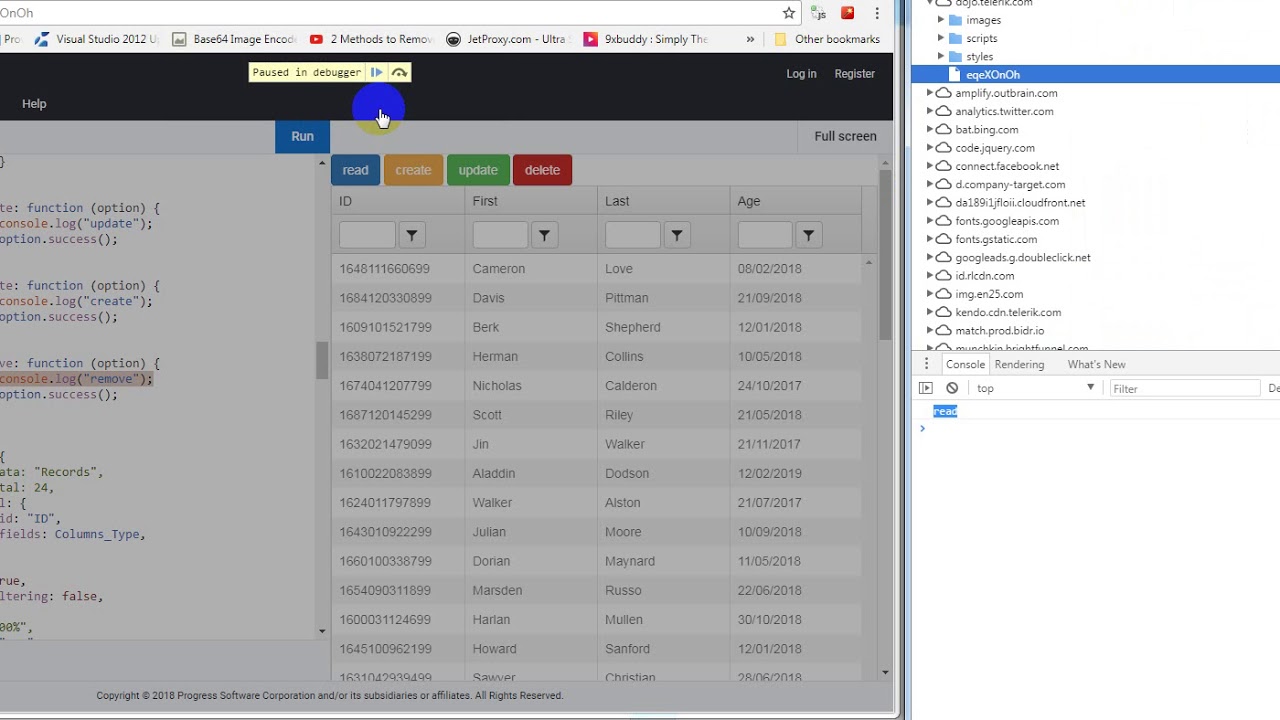
Task: Switch to Rendering tab
Action: point(1019,364)
